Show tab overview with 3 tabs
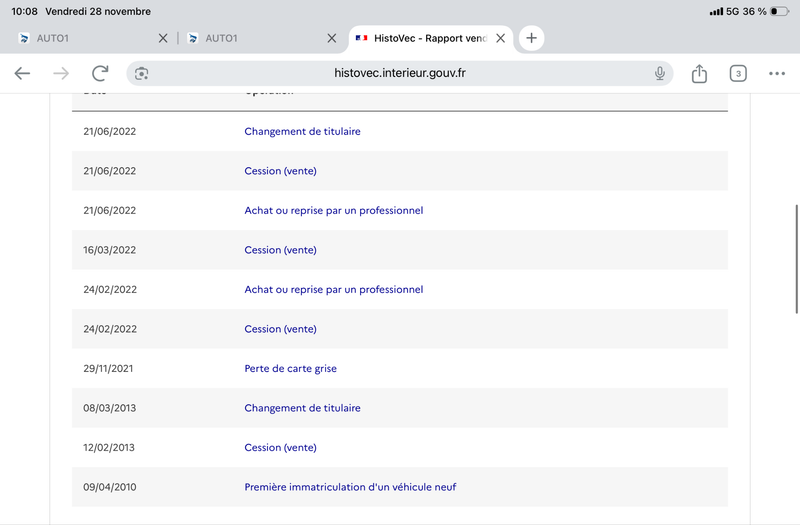The width and height of the screenshot is (800, 525). pos(738,73)
